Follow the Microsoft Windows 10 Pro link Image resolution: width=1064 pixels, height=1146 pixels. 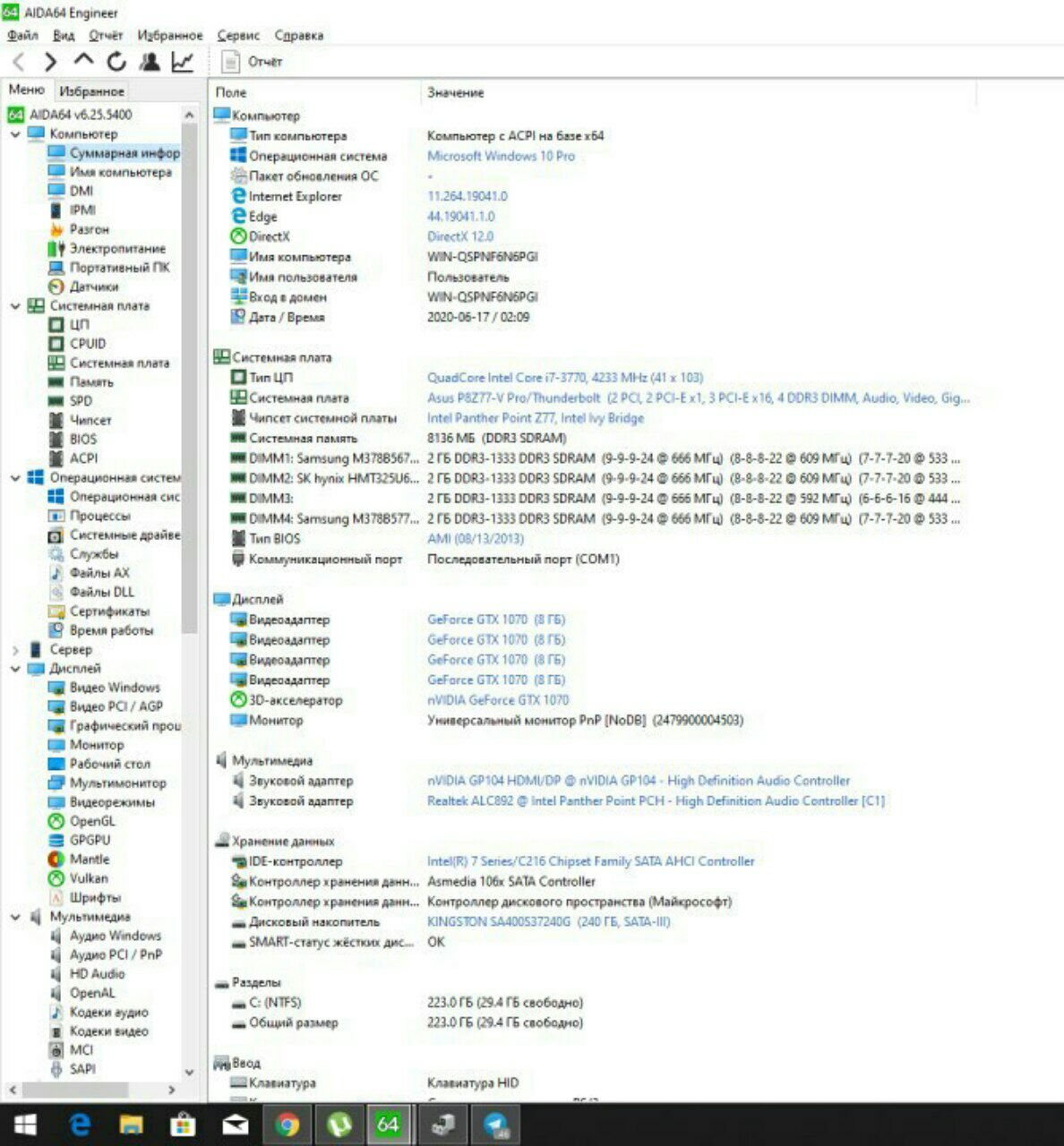501,156
